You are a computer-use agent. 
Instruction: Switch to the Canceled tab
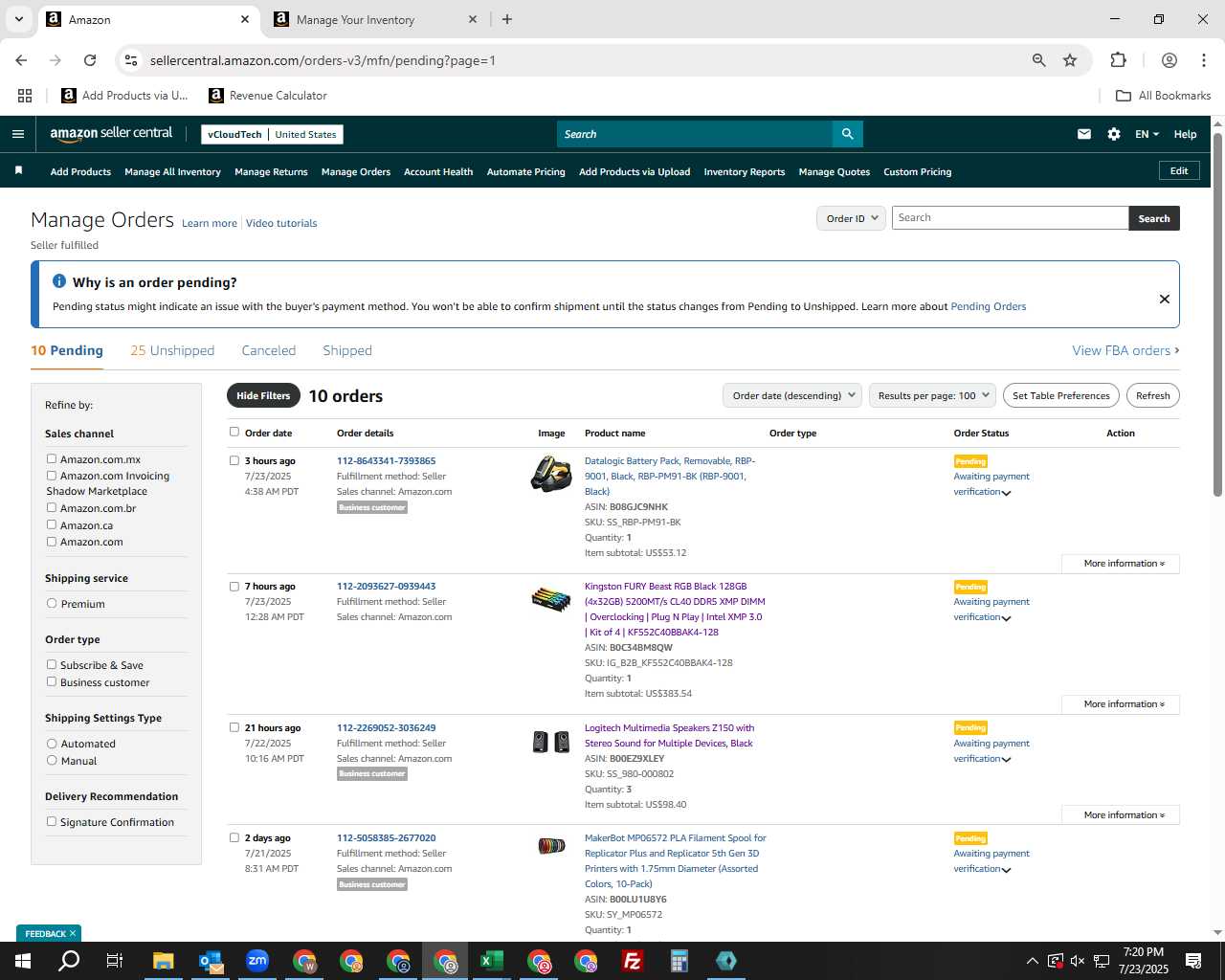(269, 350)
